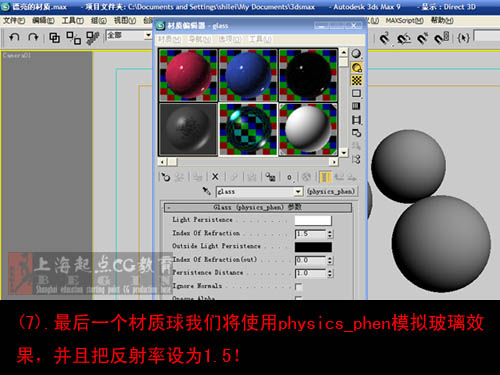Click the white Light Persistence color swatch
Screen dimensions: 500x375
click(x=313, y=220)
